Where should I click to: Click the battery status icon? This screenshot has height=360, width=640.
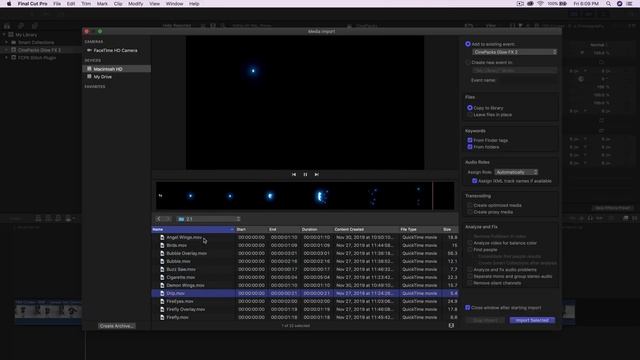(563, 4)
